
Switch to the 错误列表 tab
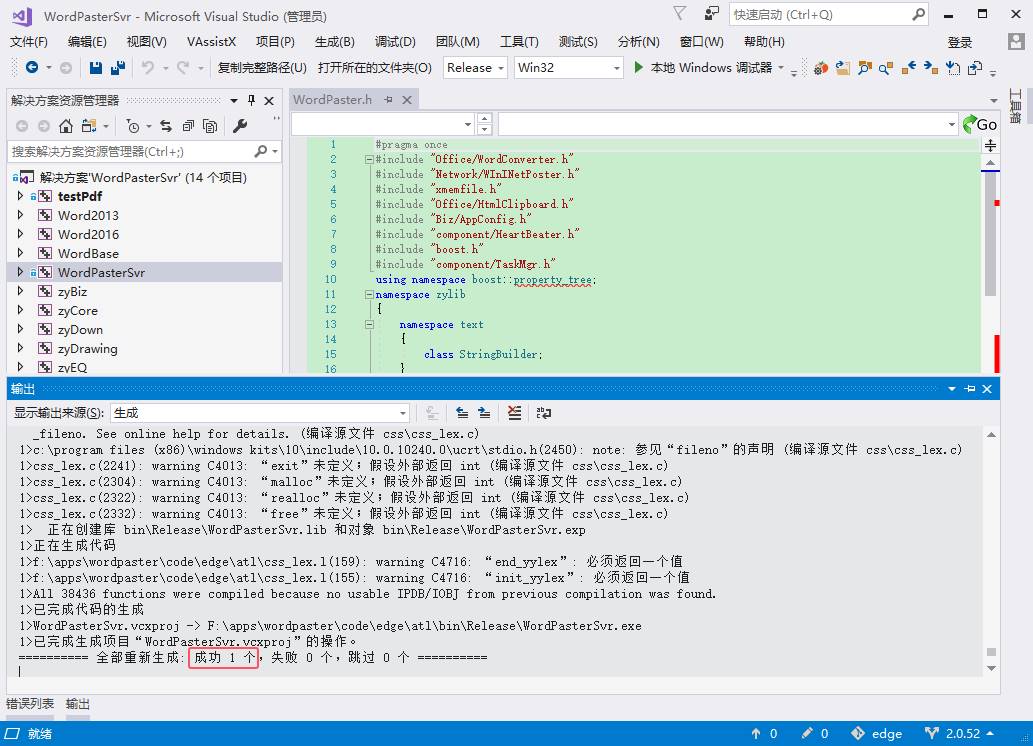coord(31,704)
